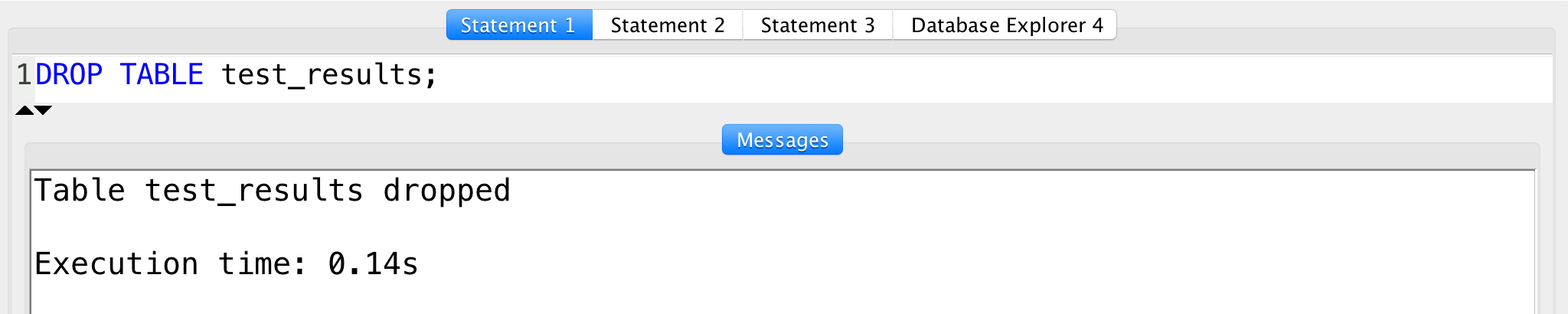Click empty space right of SQL statement
The width and height of the screenshot is (1568, 314).
click(x=995, y=75)
